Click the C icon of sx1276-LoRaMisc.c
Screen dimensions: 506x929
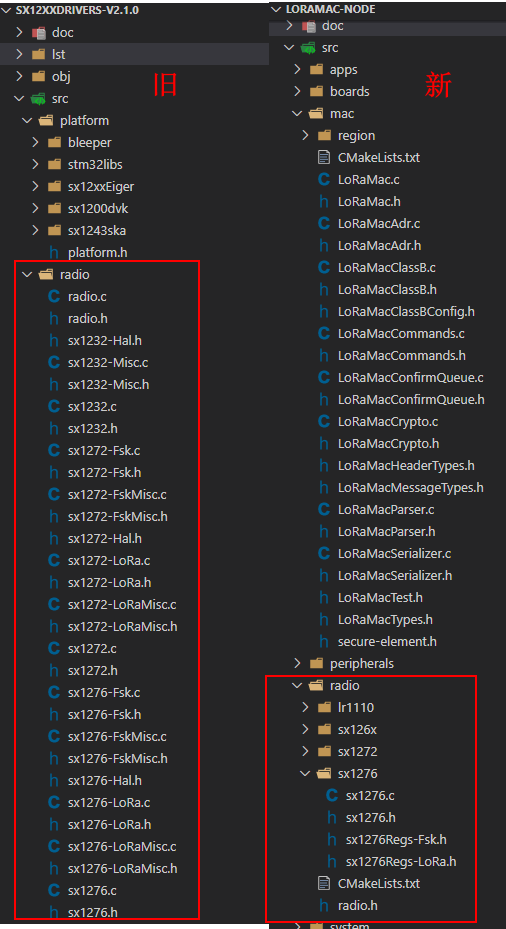pos(54,846)
